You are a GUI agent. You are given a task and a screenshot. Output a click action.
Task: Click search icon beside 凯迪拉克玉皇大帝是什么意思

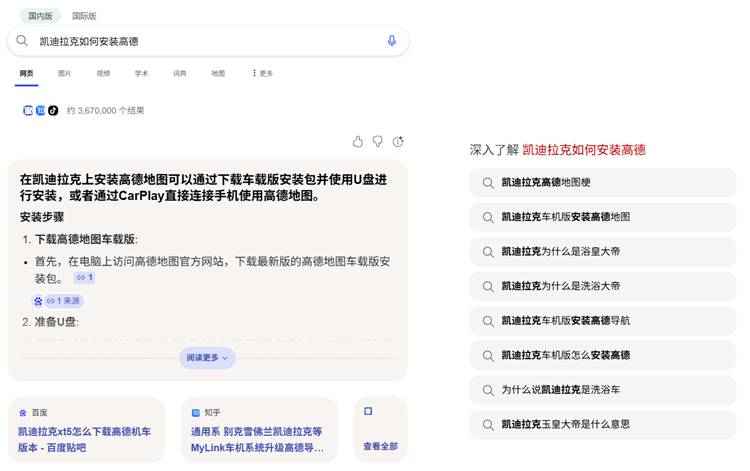[x=488, y=424]
